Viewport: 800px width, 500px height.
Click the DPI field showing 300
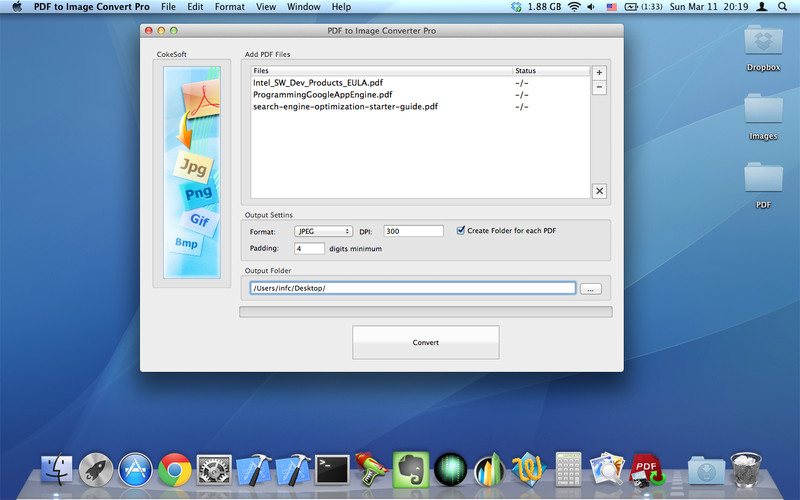[x=413, y=231]
